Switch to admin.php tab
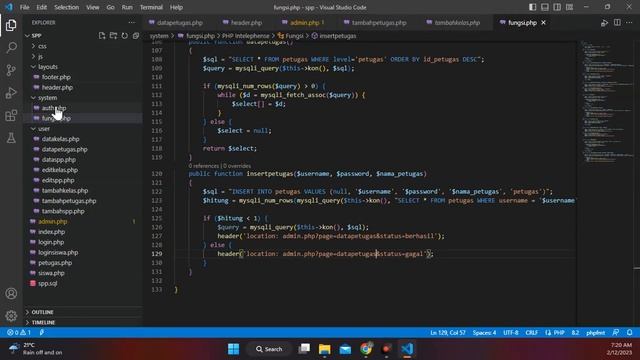Viewport: 640px width, 360px height. click(x=304, y=23)
